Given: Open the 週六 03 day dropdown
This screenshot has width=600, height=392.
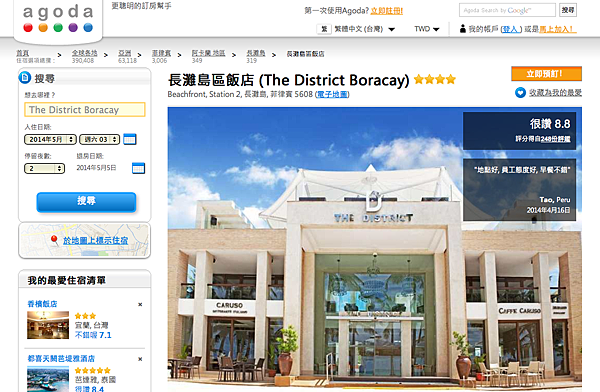Looking at the screenshot, I should pyautogui.click(x=99, y=139).
